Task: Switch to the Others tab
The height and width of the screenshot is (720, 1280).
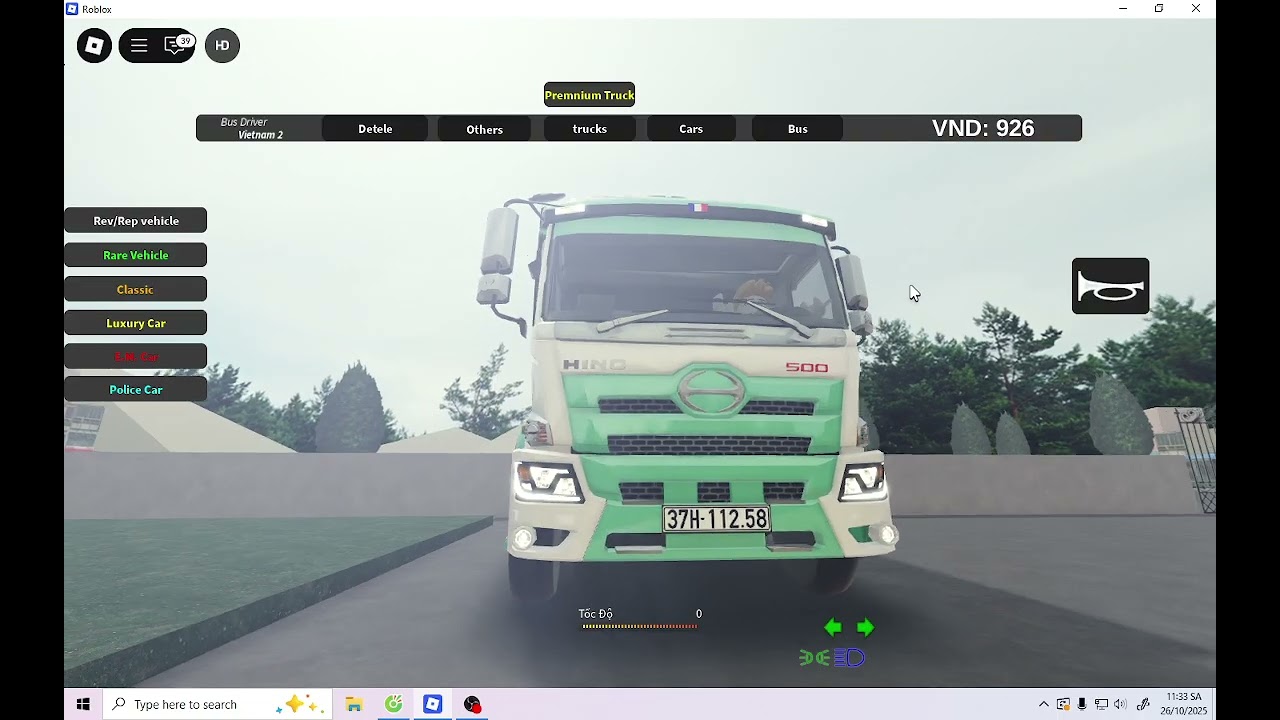Action: pyautogui.click(x=484, y=129)
